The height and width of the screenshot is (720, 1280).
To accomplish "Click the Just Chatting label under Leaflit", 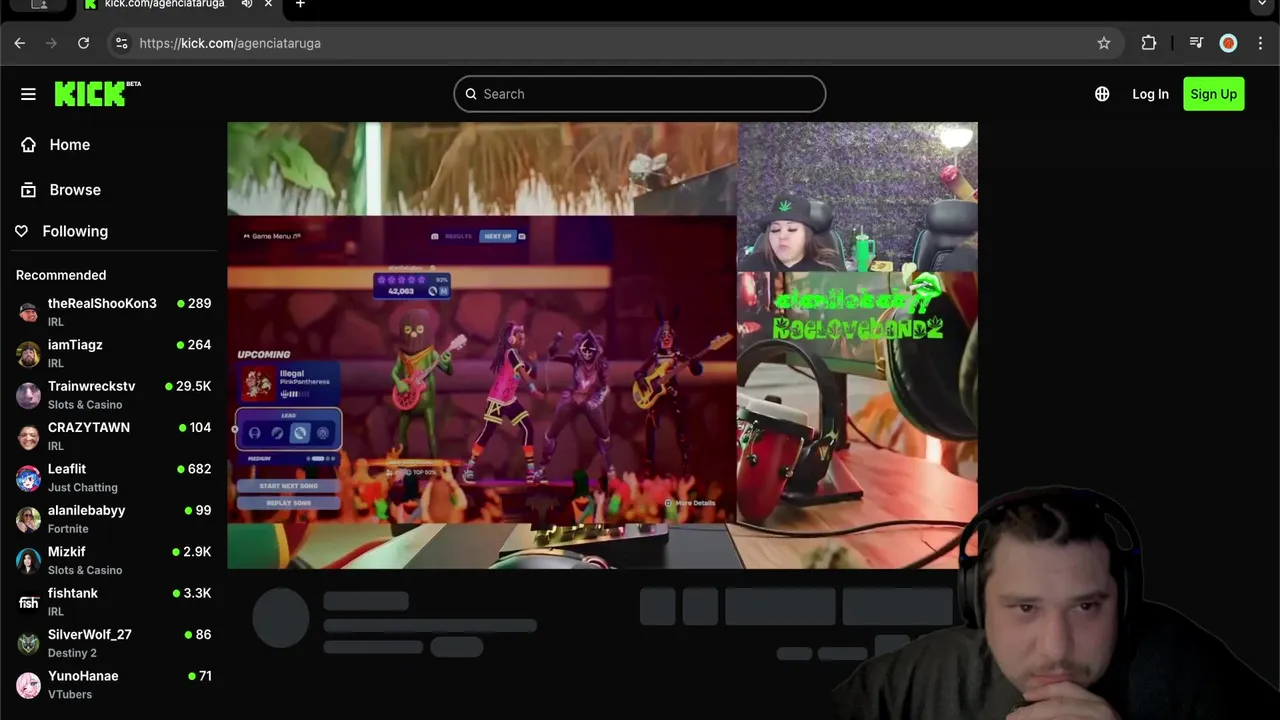I will 83,488.
